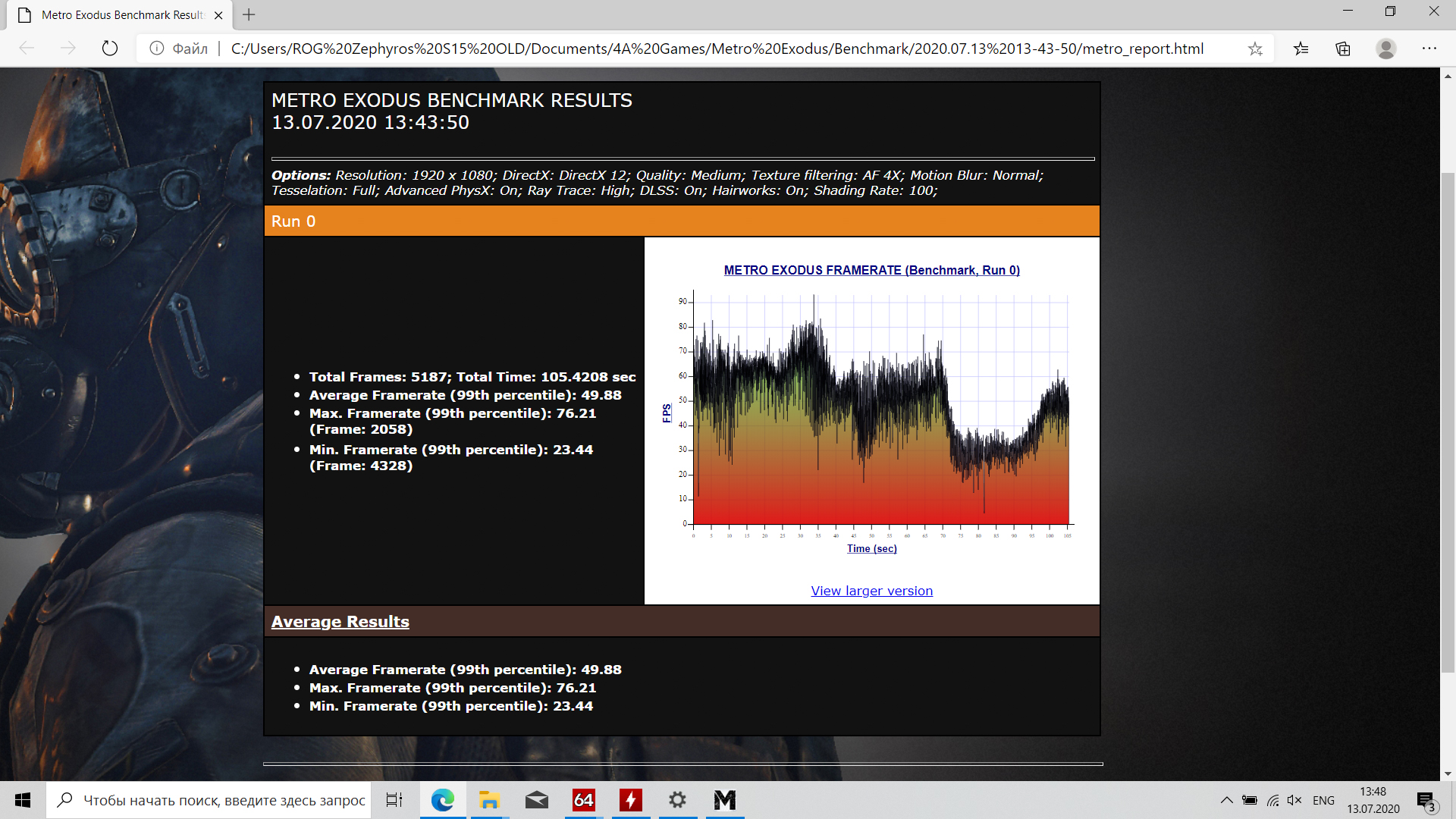Open the Action Center notifications icon
The height and width of the screenshot is (819, 1456).
tap(1426, 800)
